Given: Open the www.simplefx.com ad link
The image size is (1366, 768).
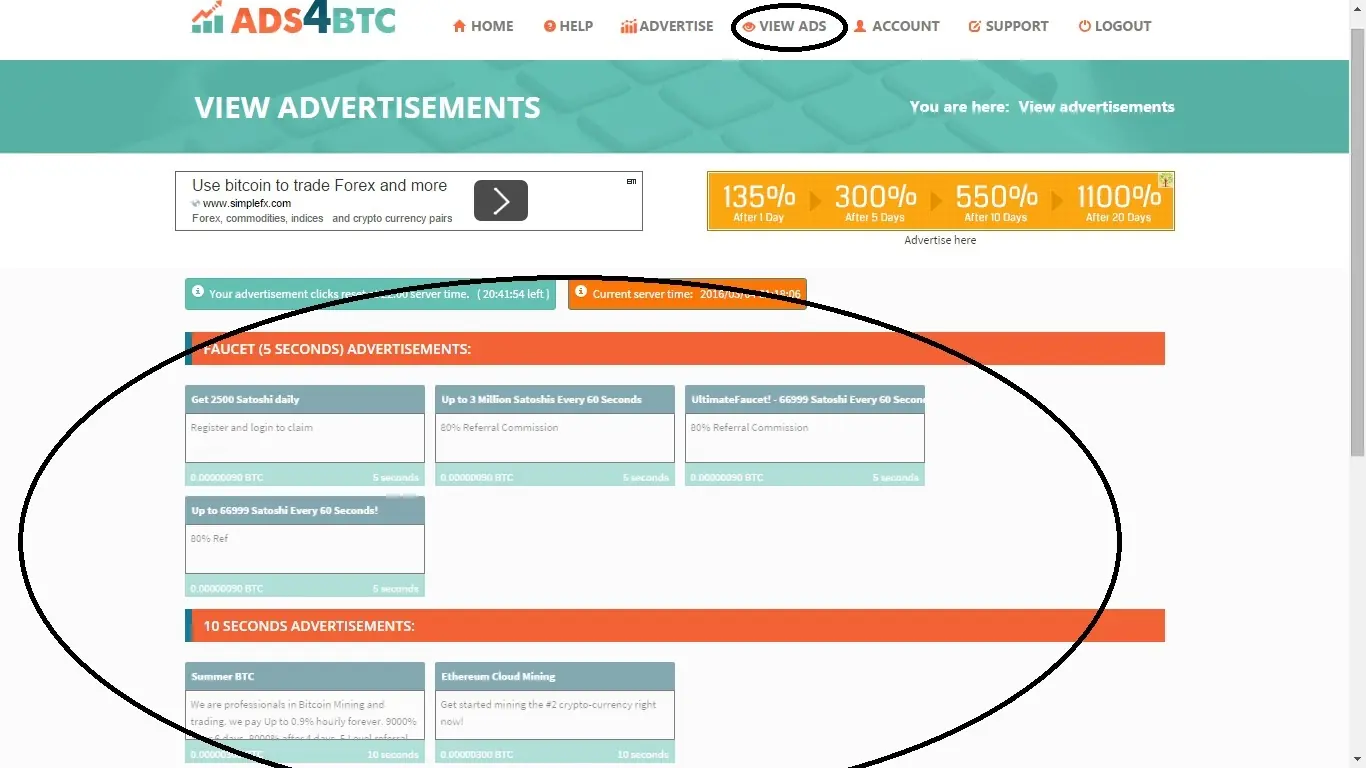Looking at the screenshot, I should (x=247, y=203).
